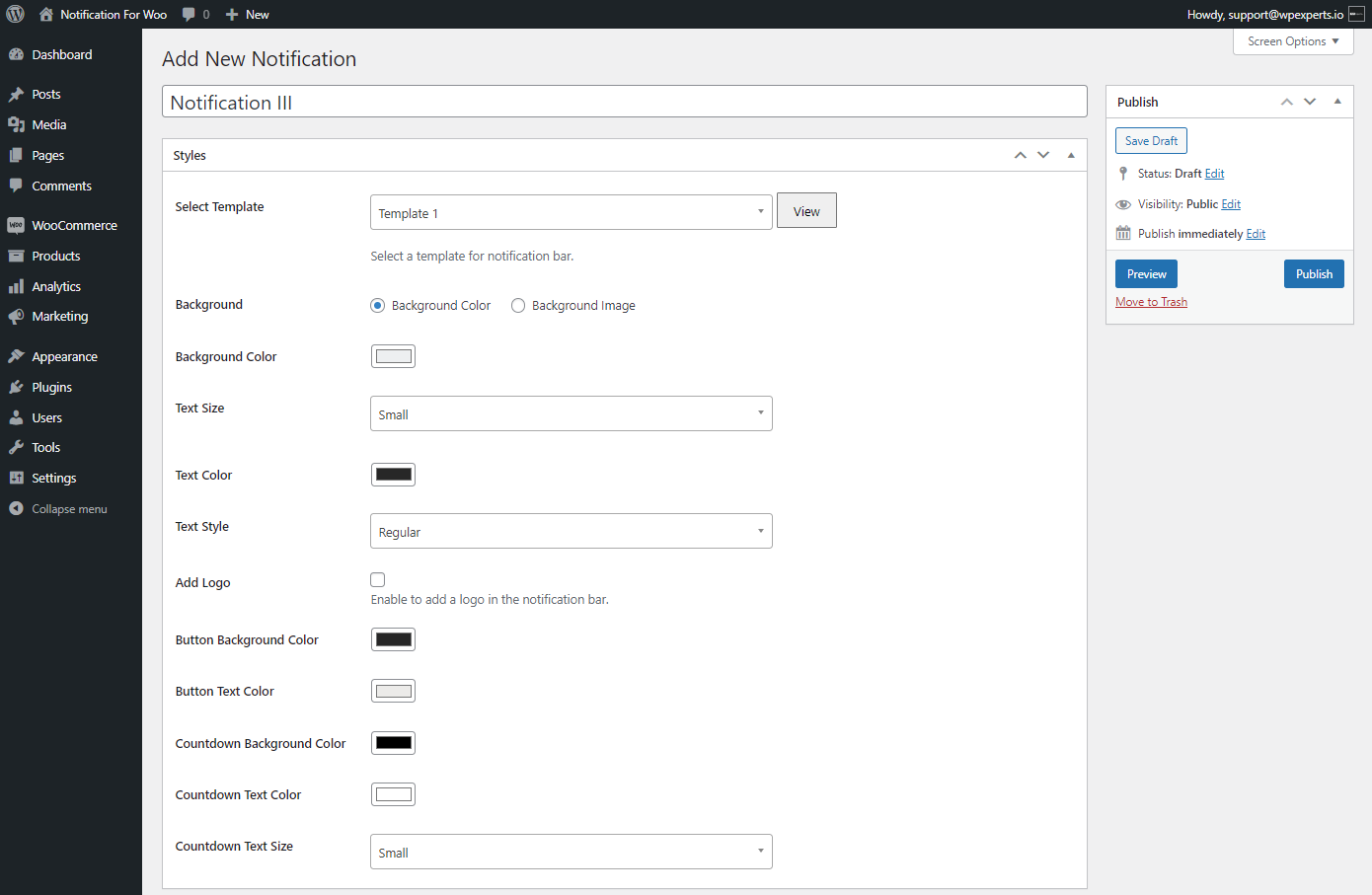Click the user avatar icon in admin bar
The height and width of the screenshot is (895, 1372).
(x=1356, y=14)
